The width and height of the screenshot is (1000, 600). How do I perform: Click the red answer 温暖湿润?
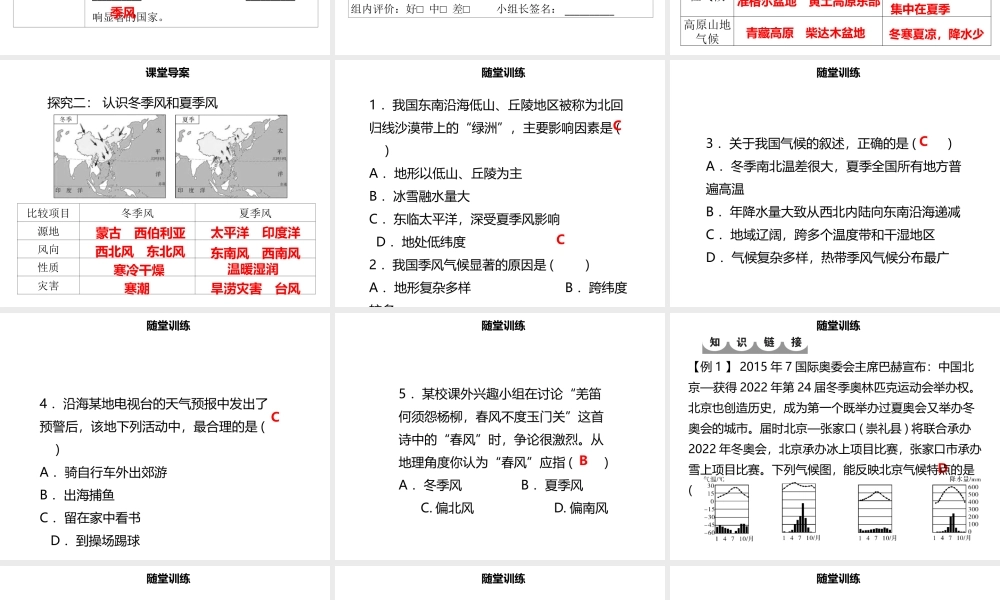(x=253, y=269)
